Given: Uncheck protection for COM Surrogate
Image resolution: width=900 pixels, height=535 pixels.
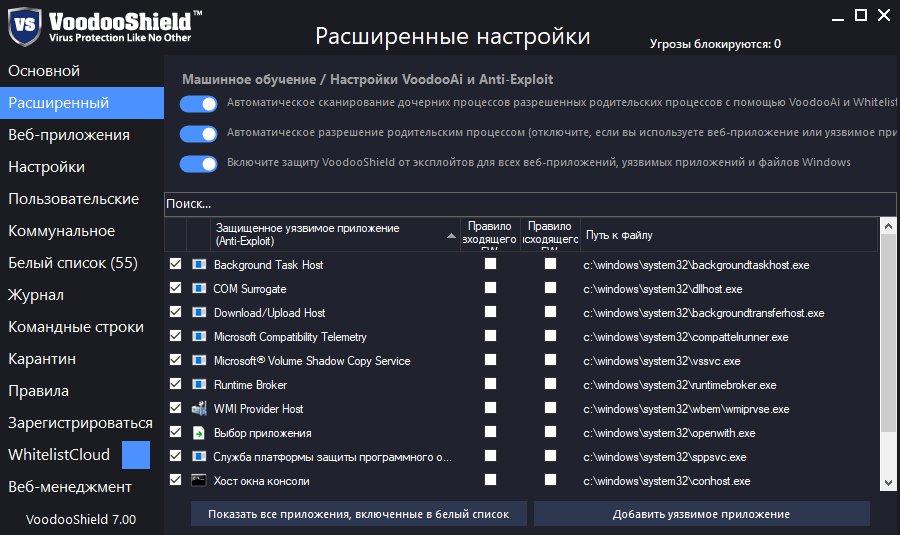Looking at the screenshot, I should click(x=176, y=288).
